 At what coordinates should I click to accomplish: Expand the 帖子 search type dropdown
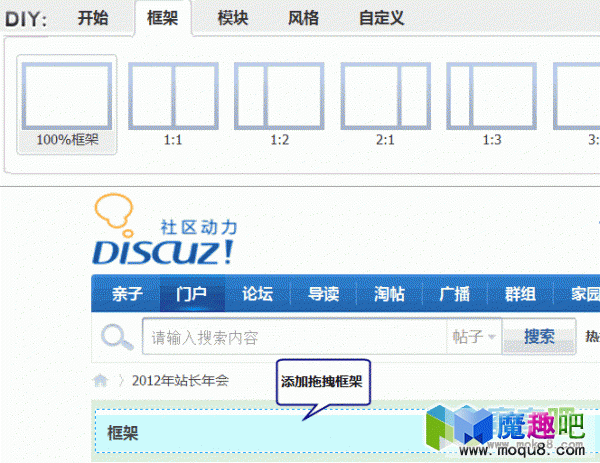[474, 337]
